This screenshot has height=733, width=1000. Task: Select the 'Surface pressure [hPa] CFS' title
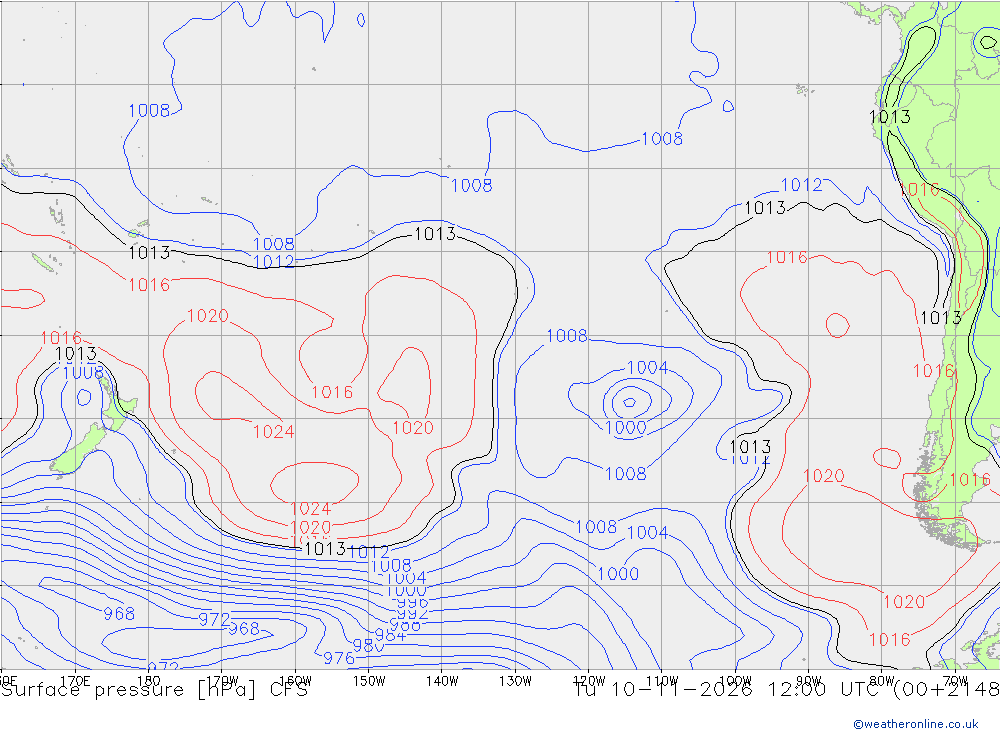pos(154,690)
